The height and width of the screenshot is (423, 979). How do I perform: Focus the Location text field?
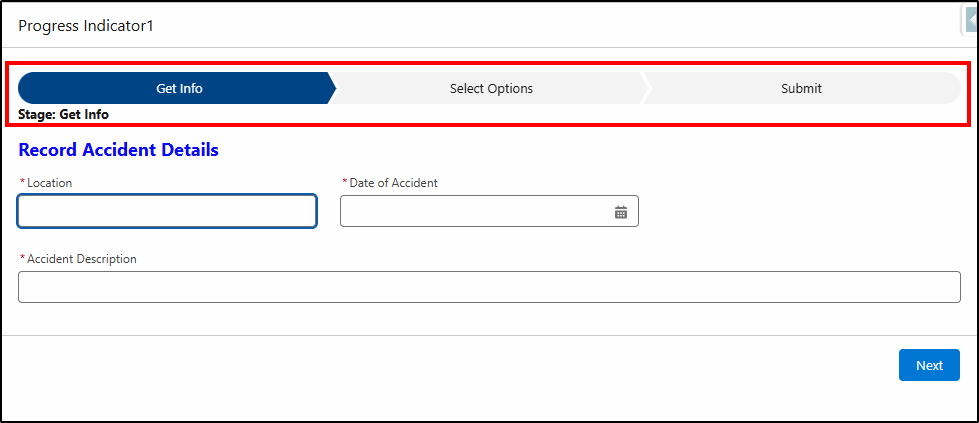(x=167, y=211)
